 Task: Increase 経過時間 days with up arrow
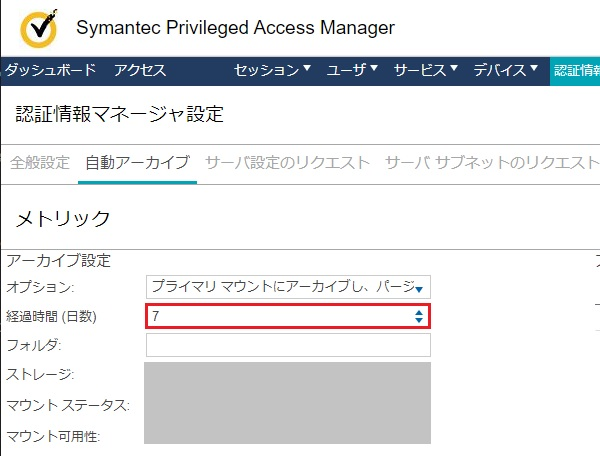(x=419, y=313)
